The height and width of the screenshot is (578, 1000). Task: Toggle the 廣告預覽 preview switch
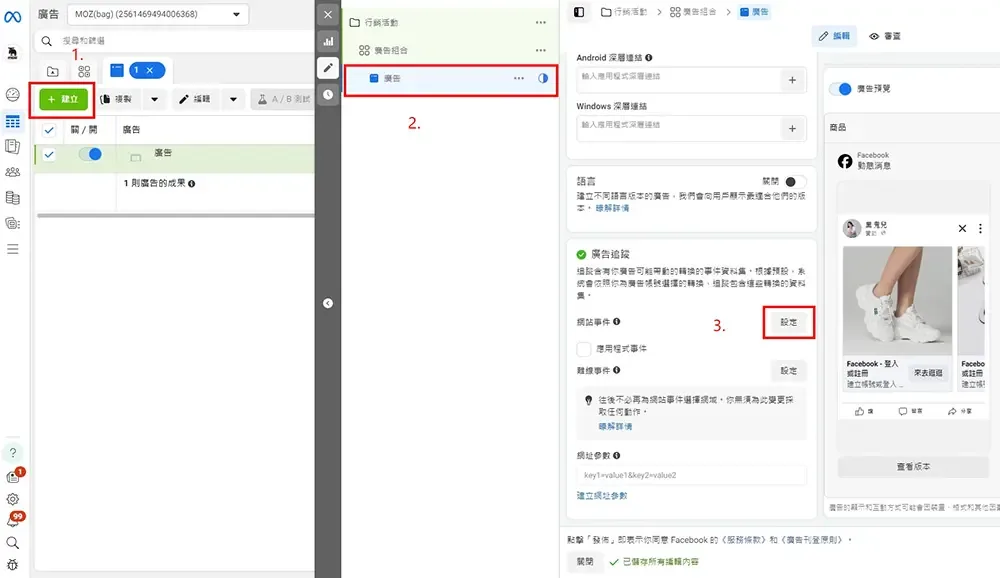[841, 89]
